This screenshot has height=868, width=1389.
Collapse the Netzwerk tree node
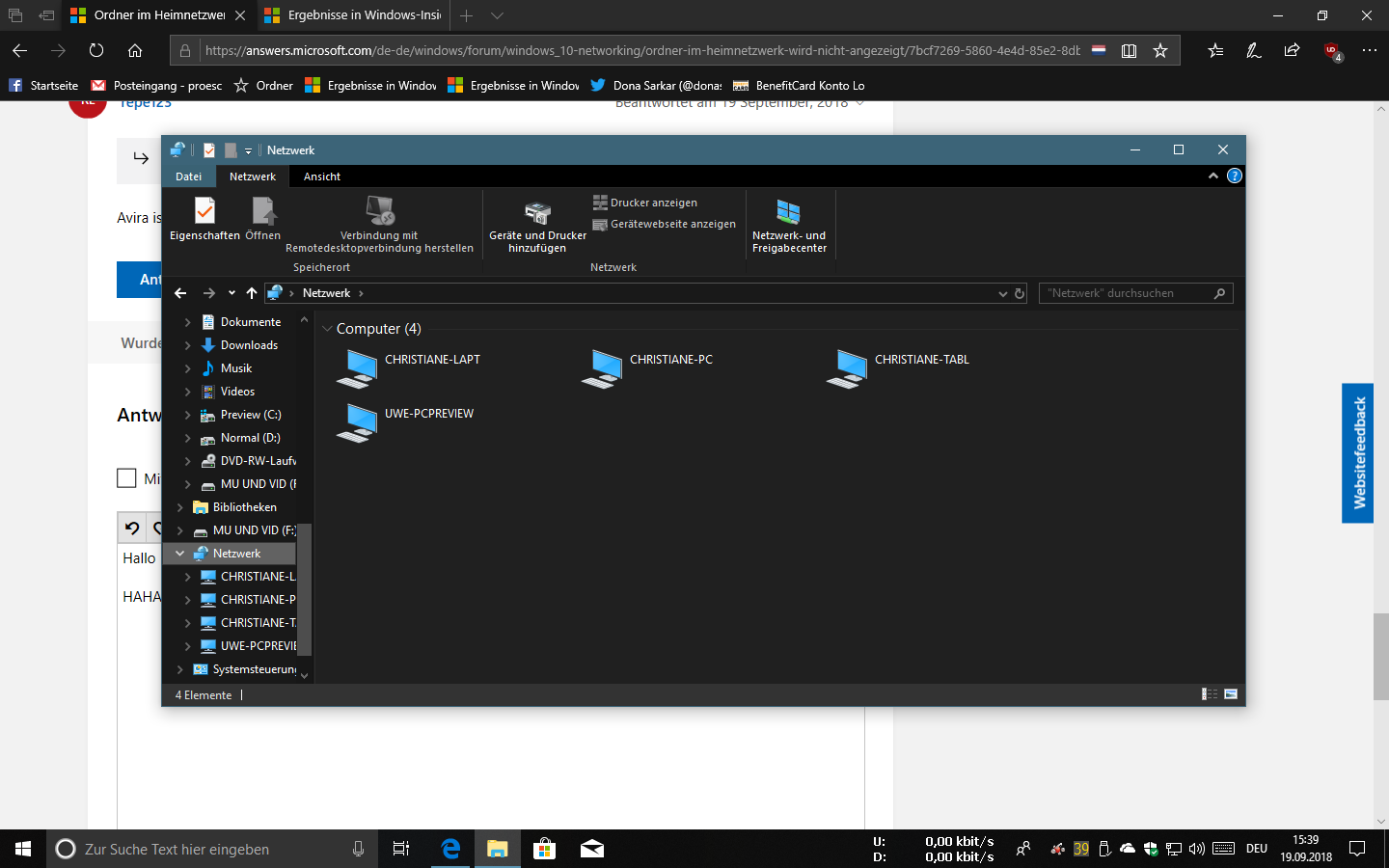(179, 554)
